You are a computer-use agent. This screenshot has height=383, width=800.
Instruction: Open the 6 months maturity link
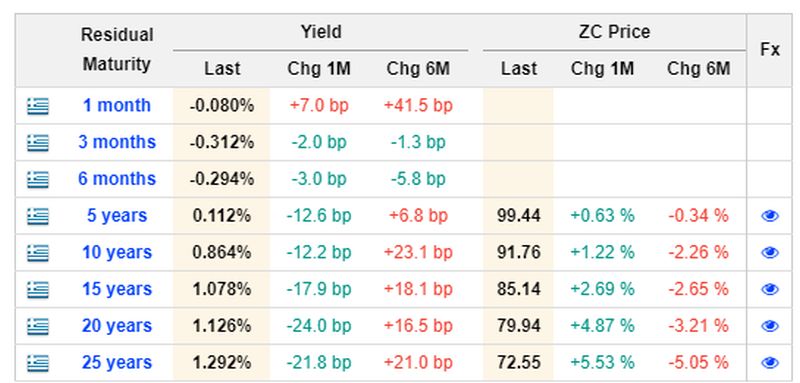tap(117, 179)
